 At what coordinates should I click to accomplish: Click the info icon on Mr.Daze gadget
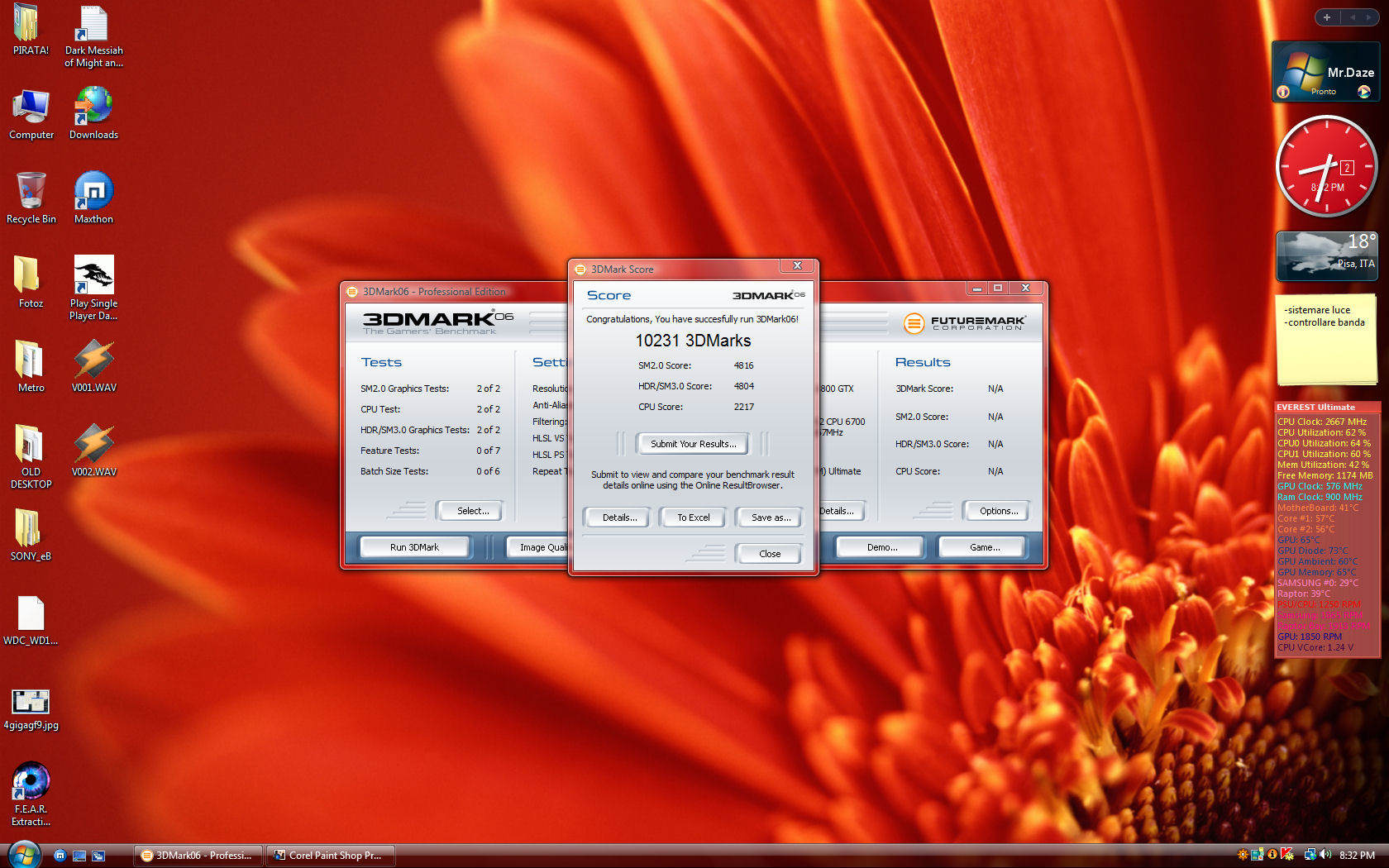(1283, 92)
